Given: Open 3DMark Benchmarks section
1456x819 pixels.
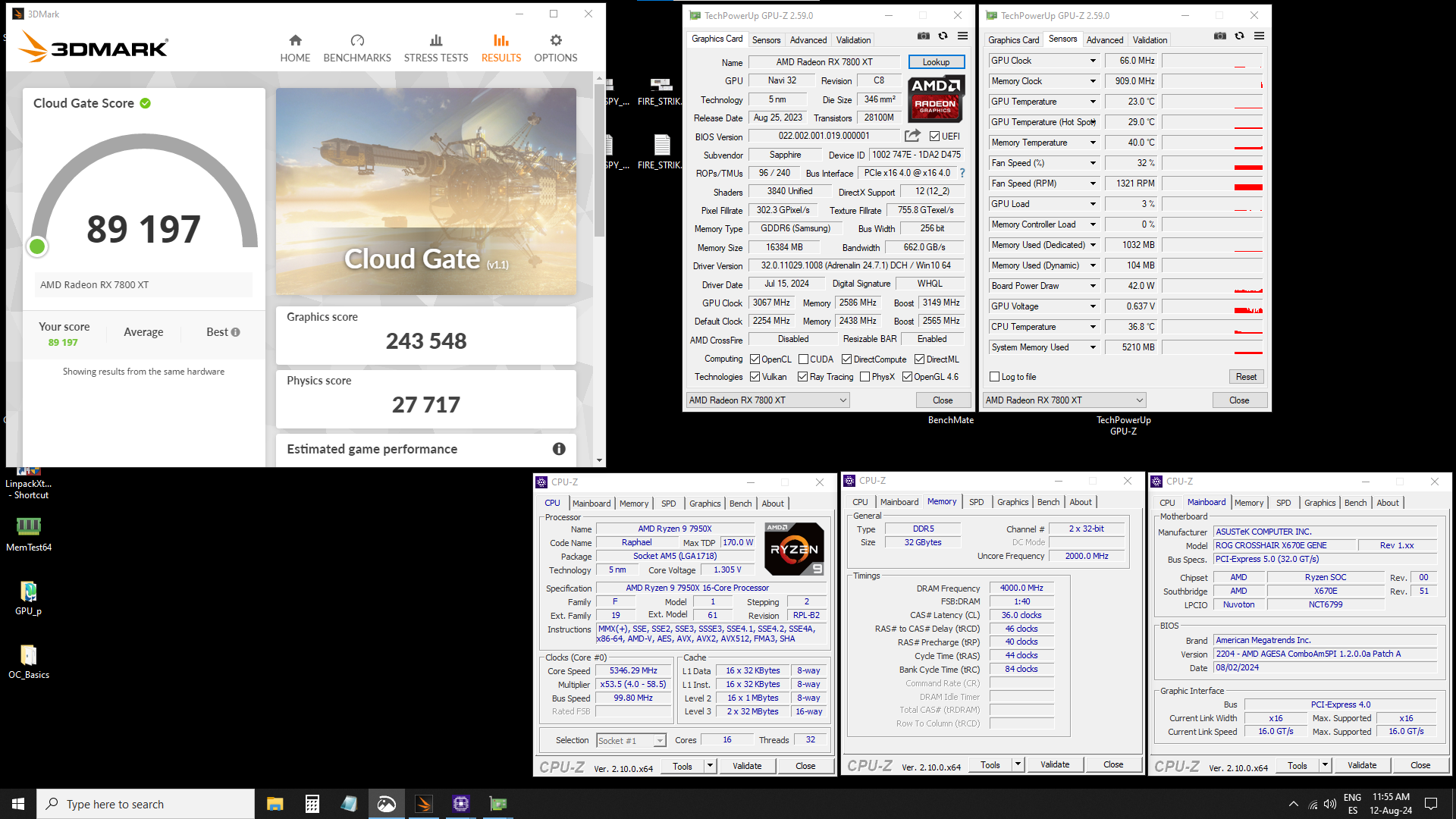Looking at the screenshot, I should click(357, 48).
